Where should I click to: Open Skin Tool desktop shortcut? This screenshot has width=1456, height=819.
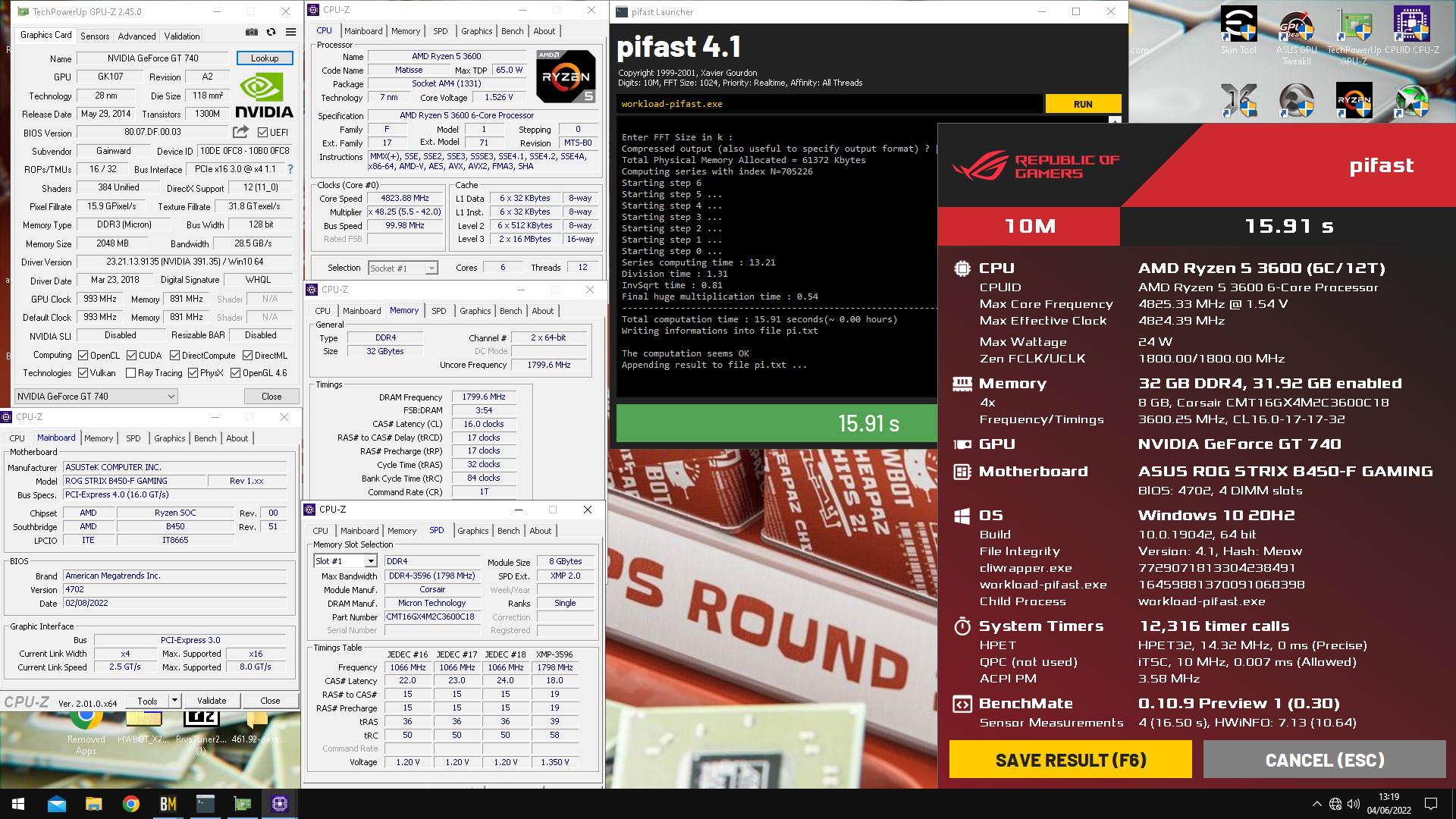point(1238,30)
